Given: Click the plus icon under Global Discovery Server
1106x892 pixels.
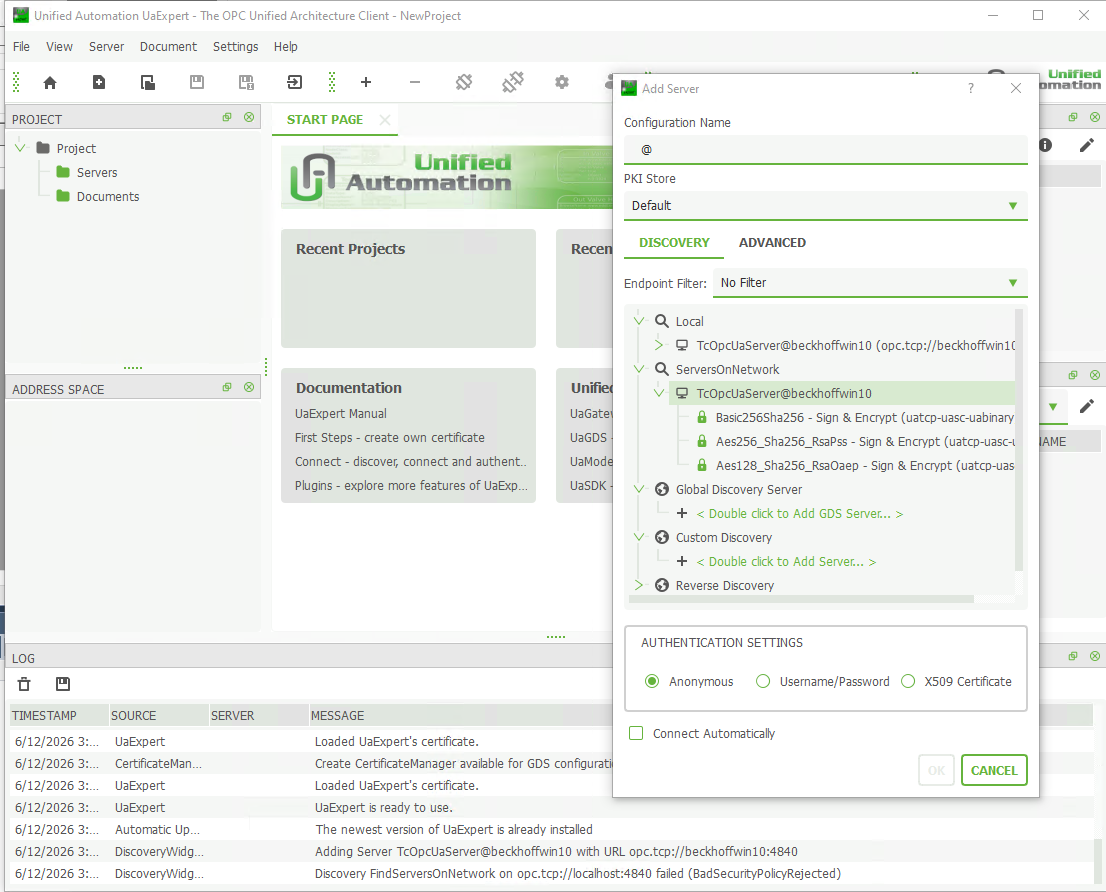Looking at the screenshot, I should [x=681, y=513].
